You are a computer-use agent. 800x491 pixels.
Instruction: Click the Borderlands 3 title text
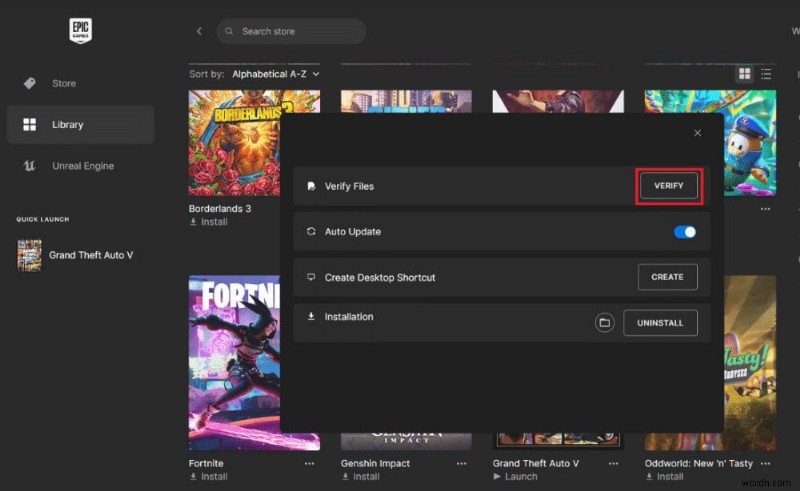tap(220, 209)
